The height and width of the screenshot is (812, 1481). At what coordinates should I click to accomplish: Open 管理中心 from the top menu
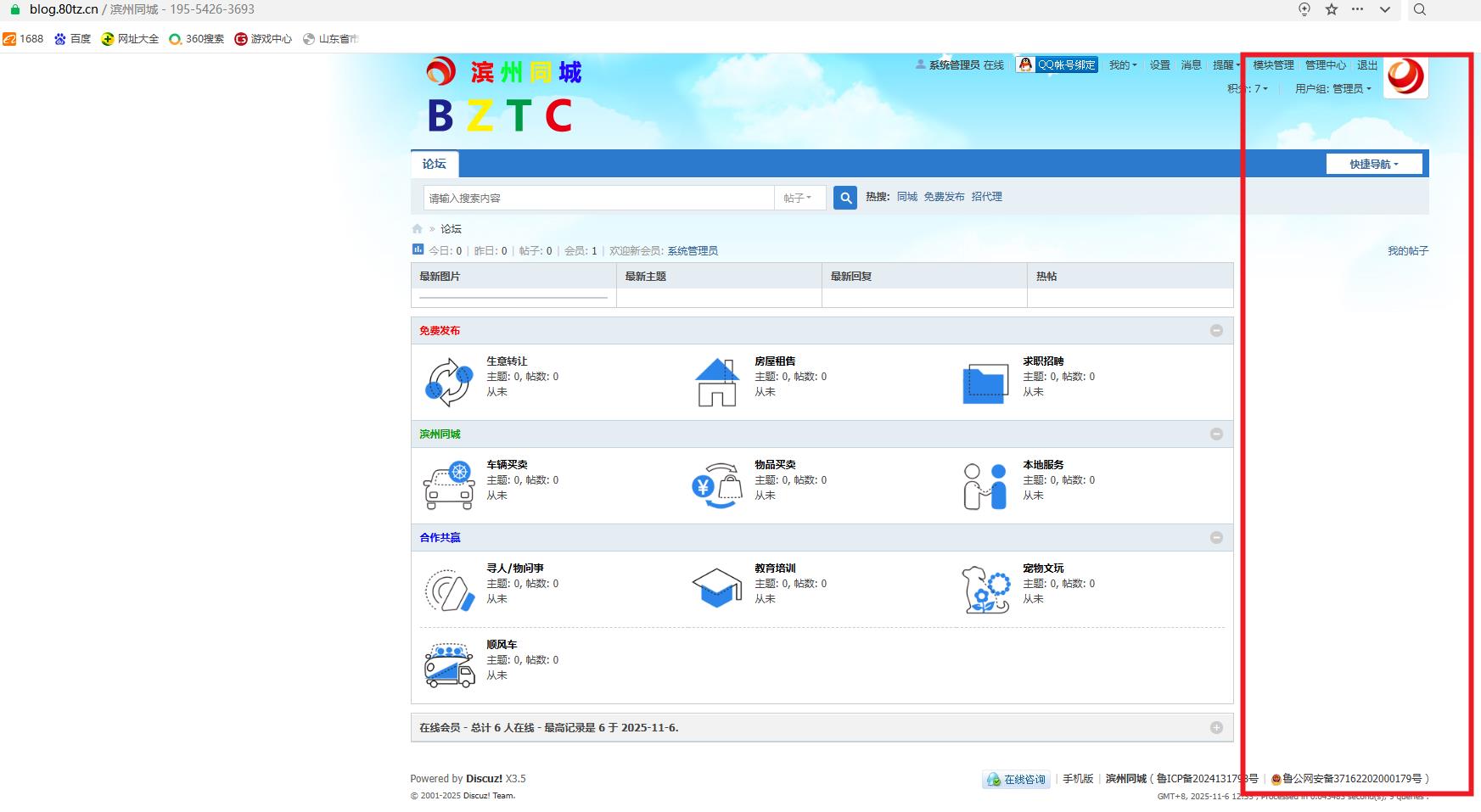[x=1325, y=64]
